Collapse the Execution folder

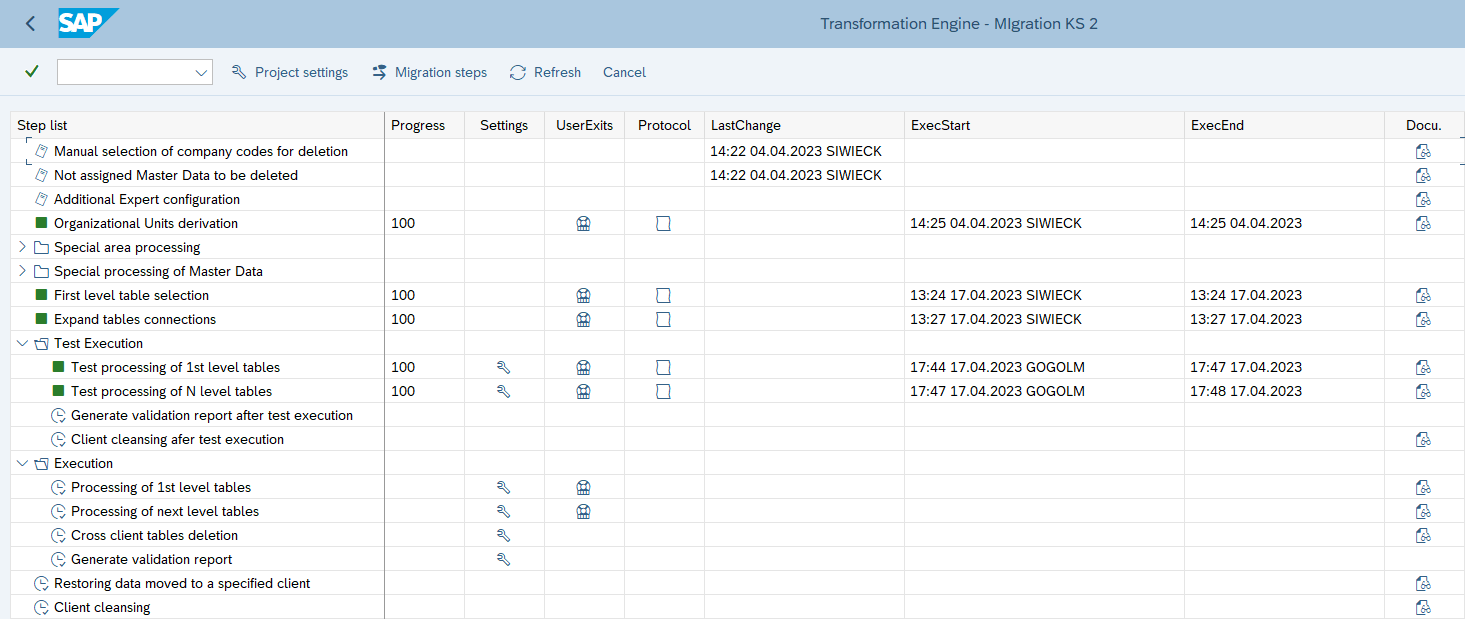click(23, 463)
